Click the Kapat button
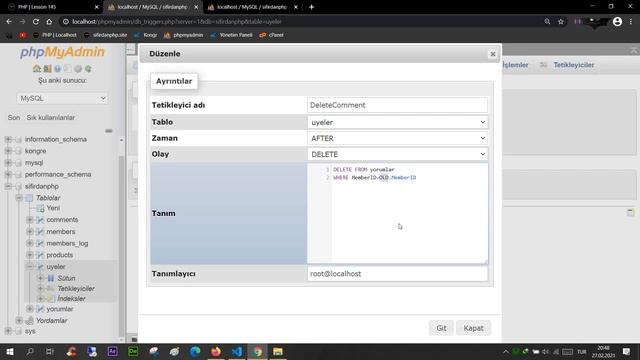640x360 pixels. (x=473, y=328)
